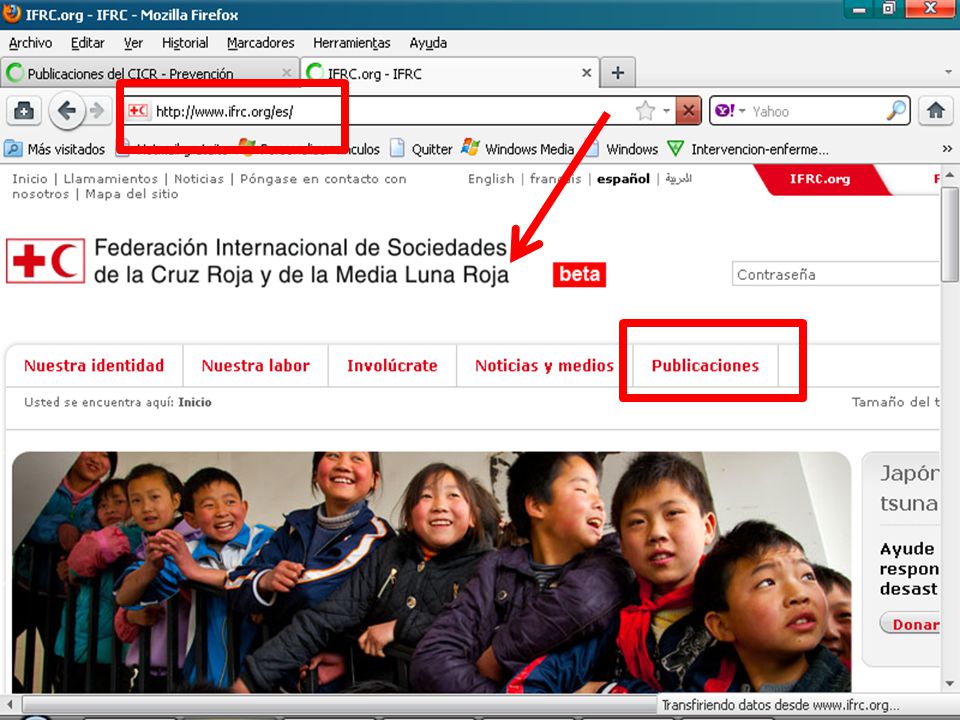
Task: Click the Llamamientos link
Action: point(110,179)
